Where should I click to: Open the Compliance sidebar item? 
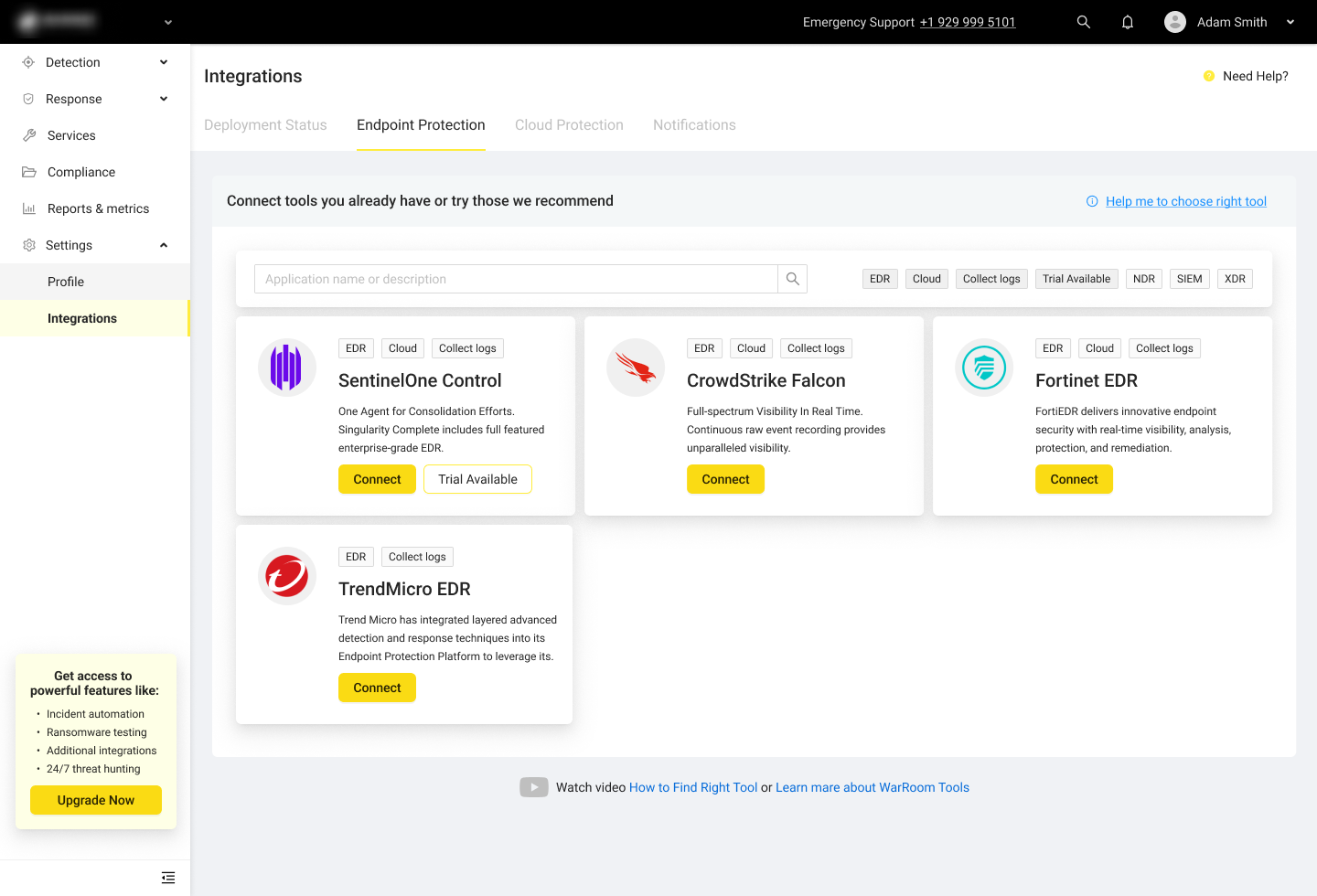click(x=95, y=172)
